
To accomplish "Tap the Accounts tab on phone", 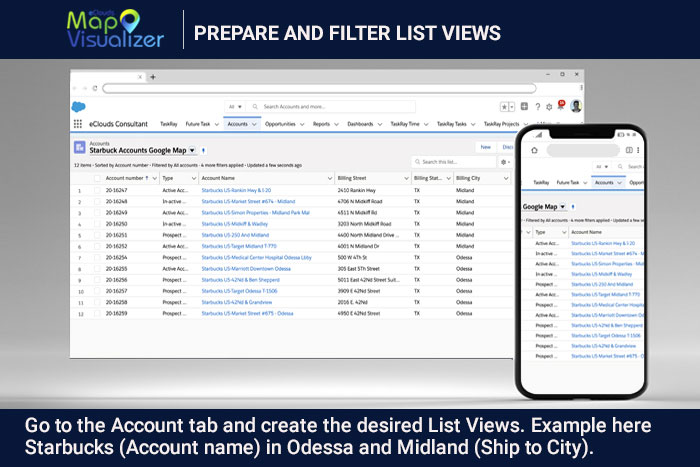I will pos(604,183).
